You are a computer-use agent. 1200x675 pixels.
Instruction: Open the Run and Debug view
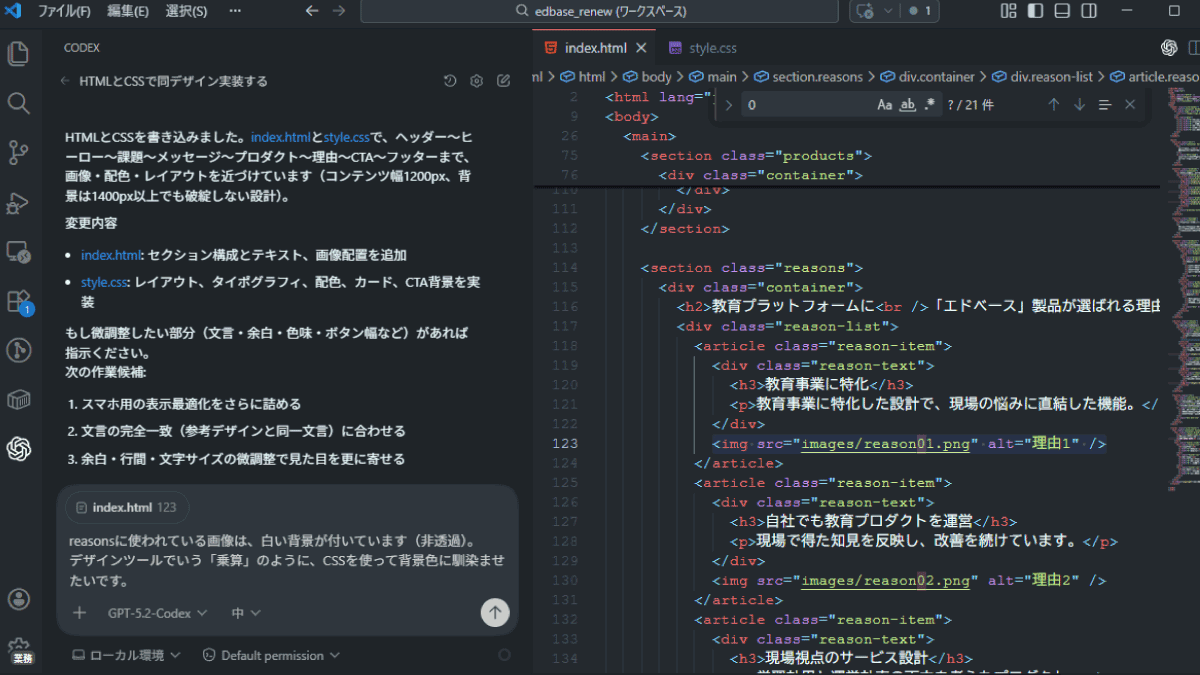point(18,202)
